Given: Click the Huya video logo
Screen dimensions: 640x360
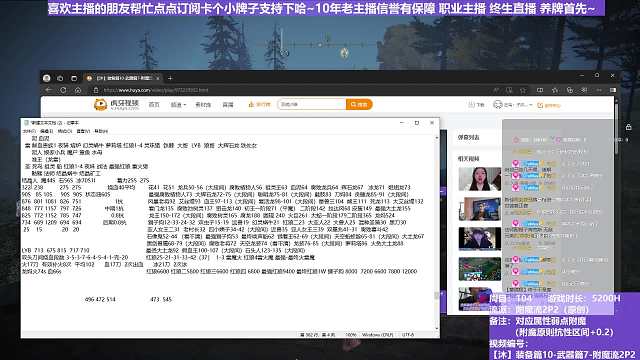Looking at the screenshot, I should 116,104.
